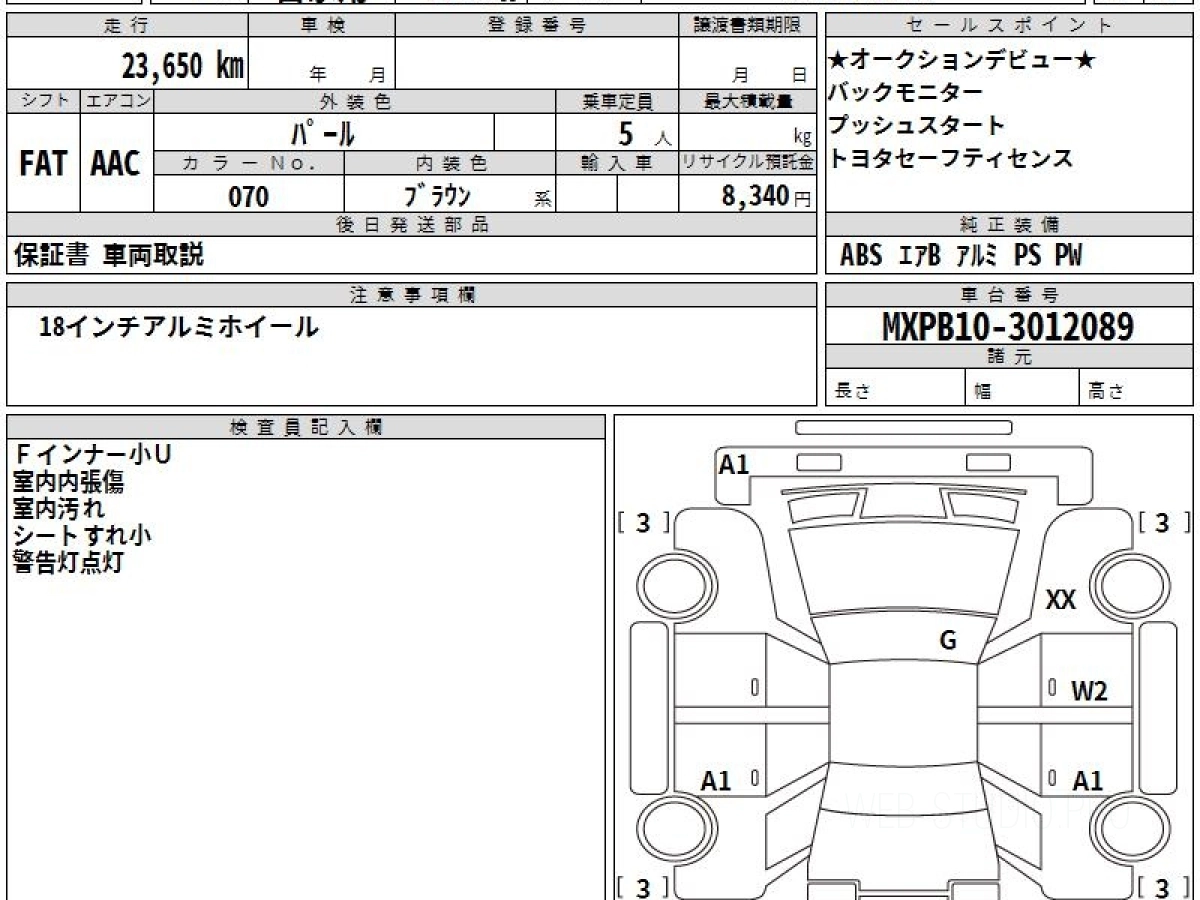
Task: Select the リサイクル預託金 header
Action: (748, 163)
